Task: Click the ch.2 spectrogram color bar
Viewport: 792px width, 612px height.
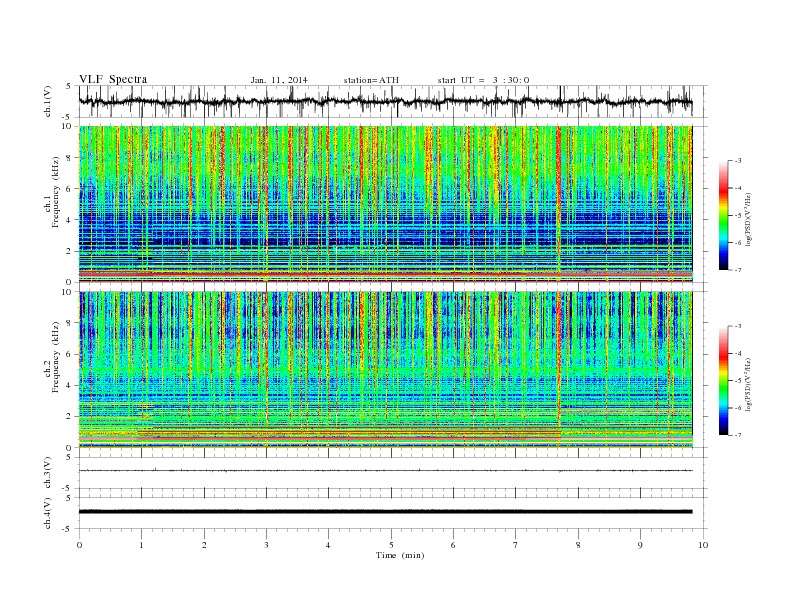Action: 723,380
